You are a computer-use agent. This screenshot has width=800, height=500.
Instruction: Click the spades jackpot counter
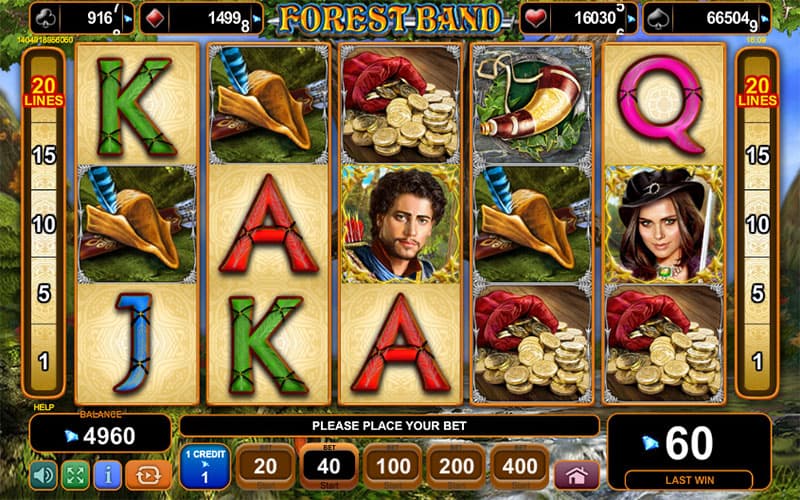click(x=707, y=18)
